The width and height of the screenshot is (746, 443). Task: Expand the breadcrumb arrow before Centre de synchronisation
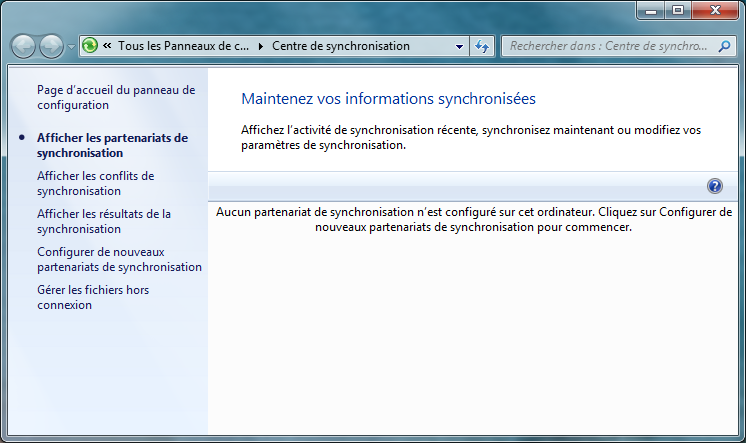tap(261, 46)
